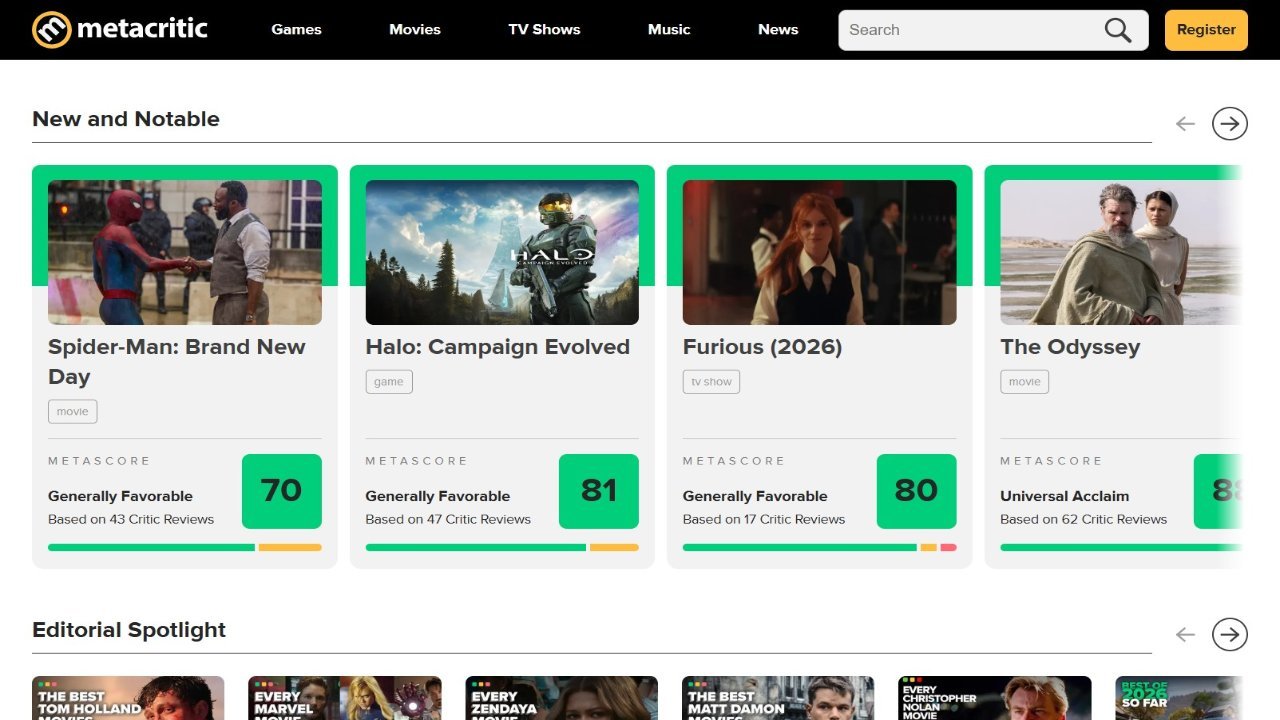The width and height of the screenshot is (1280, 720).
Task: Click the Register button
Action: click(x=1206, y=30)
